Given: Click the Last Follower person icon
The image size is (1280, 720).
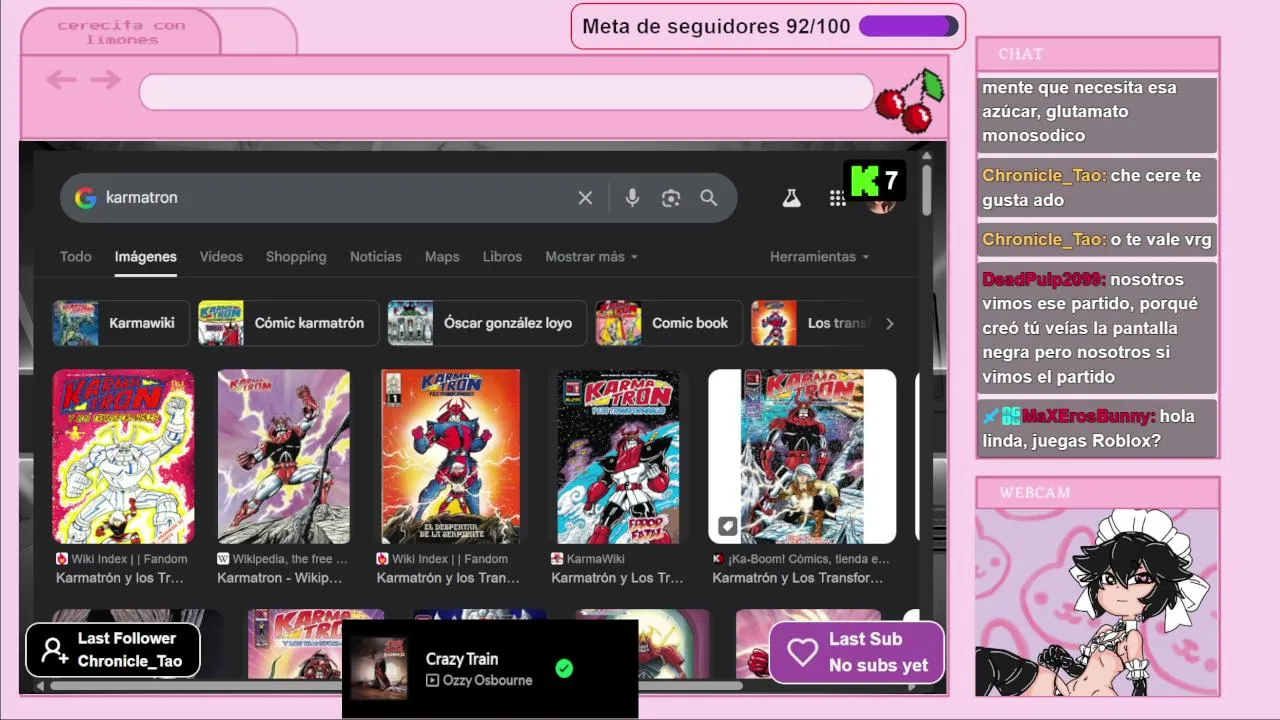Looking at the screenshot, I should [x=54, y=651].
